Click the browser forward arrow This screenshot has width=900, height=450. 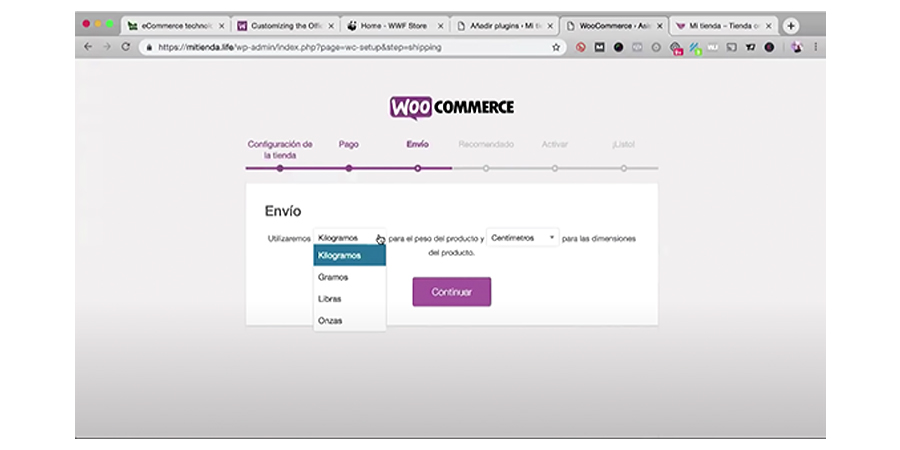click(107, 48)
